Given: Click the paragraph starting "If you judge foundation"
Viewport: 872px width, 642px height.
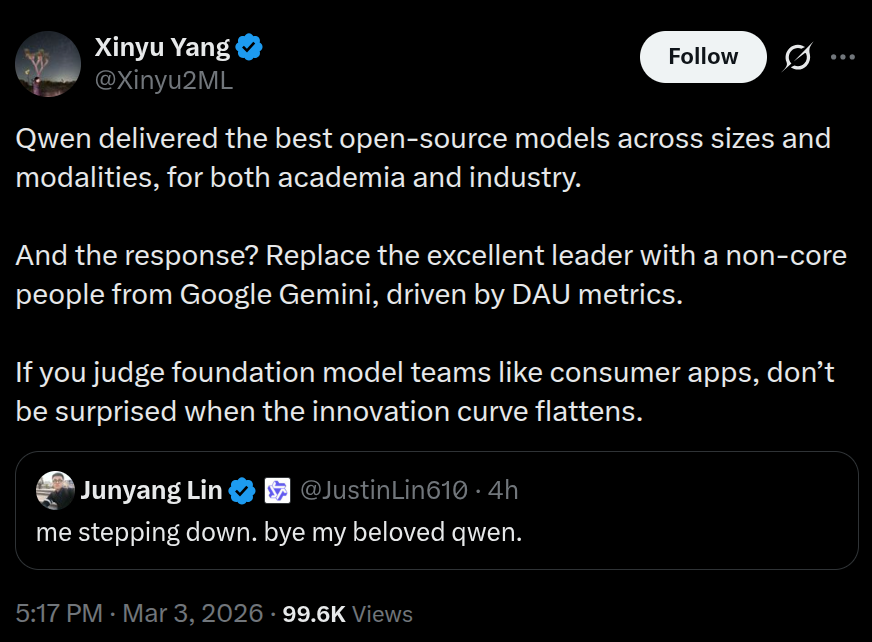Looking at the screenshot, I should 425,393.
